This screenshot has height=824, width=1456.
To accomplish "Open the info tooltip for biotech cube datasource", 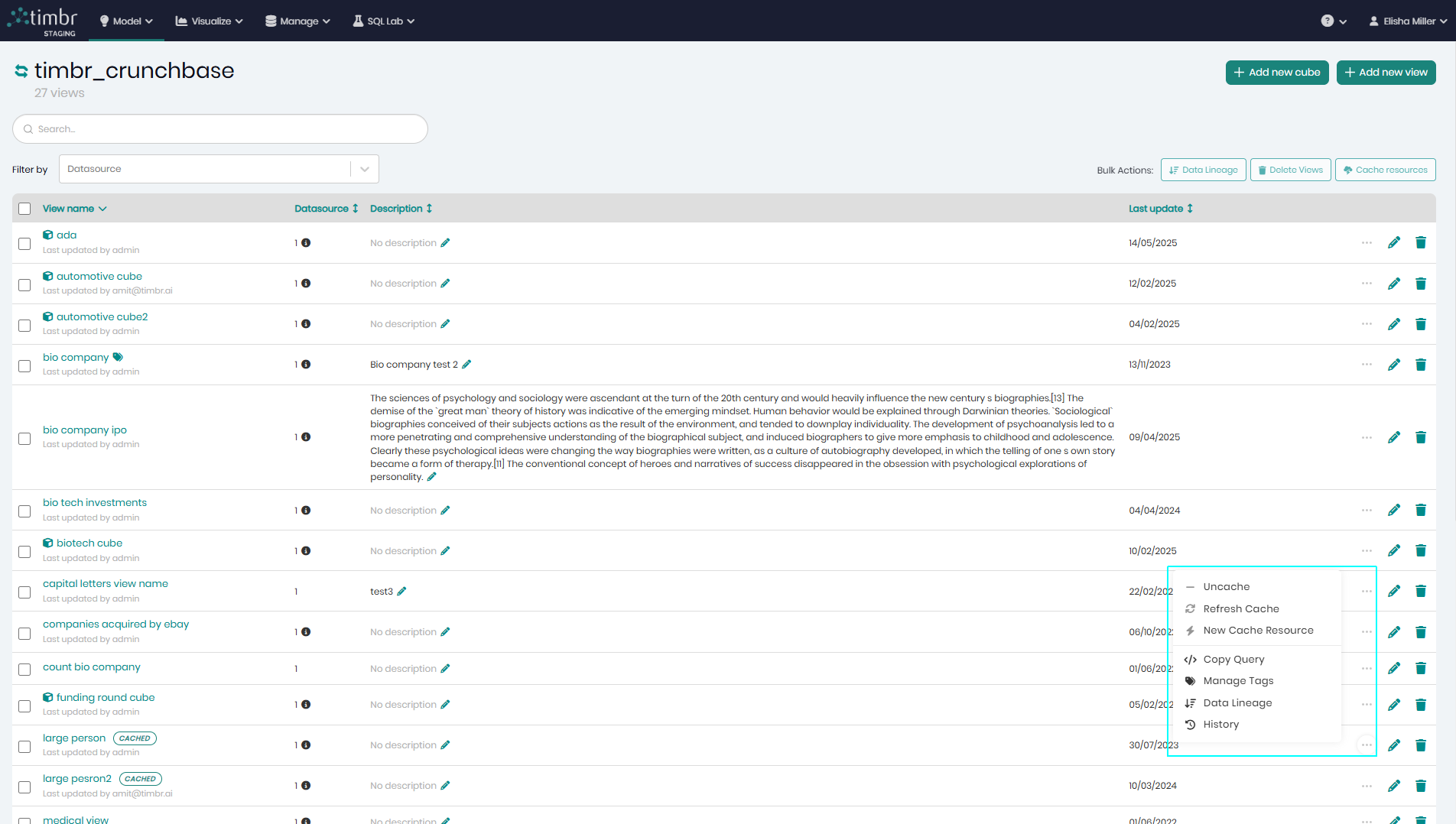I will coord(306,550).
